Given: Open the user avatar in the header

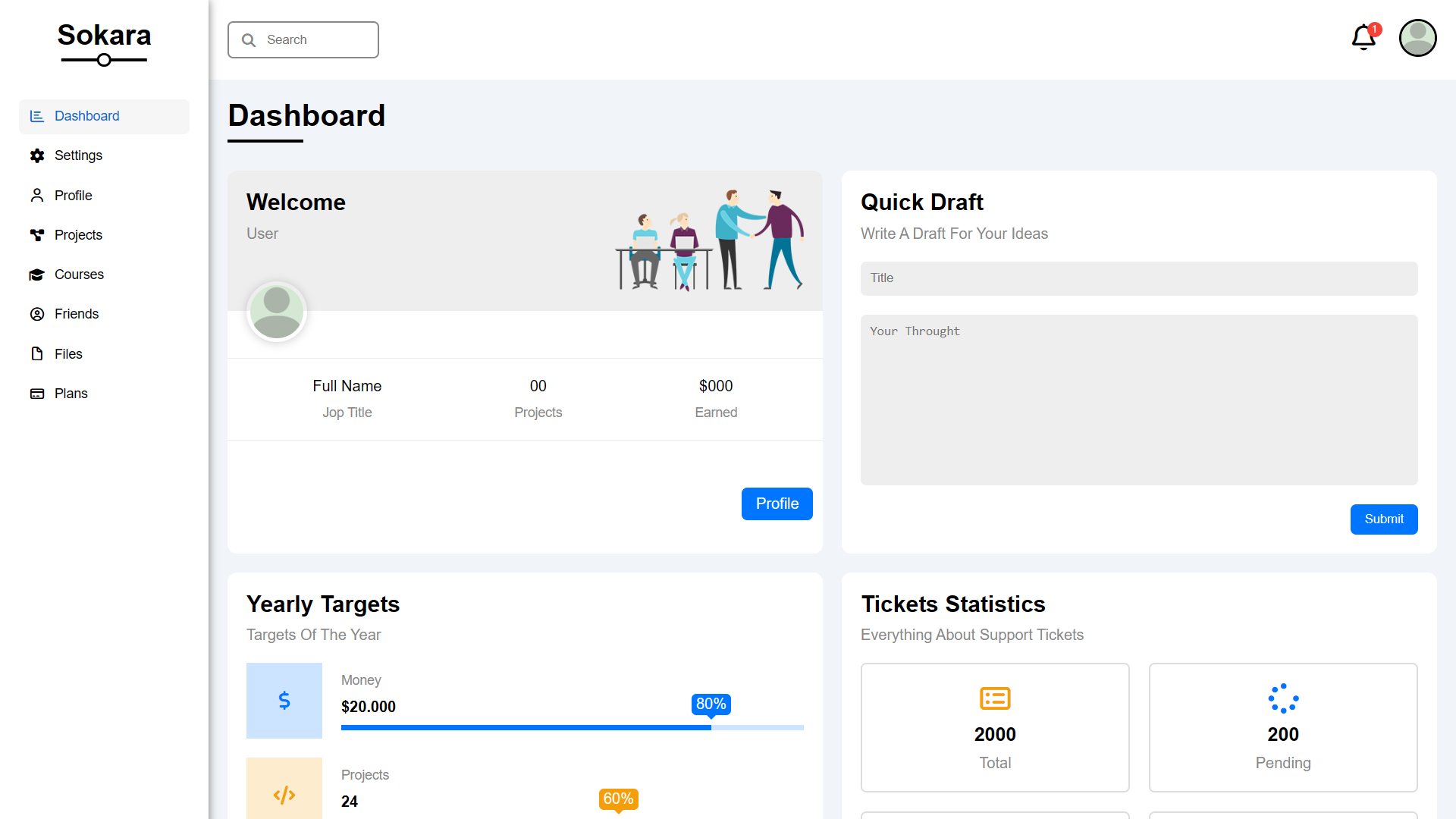Looking at the screenshot, I should (1417, 38).
